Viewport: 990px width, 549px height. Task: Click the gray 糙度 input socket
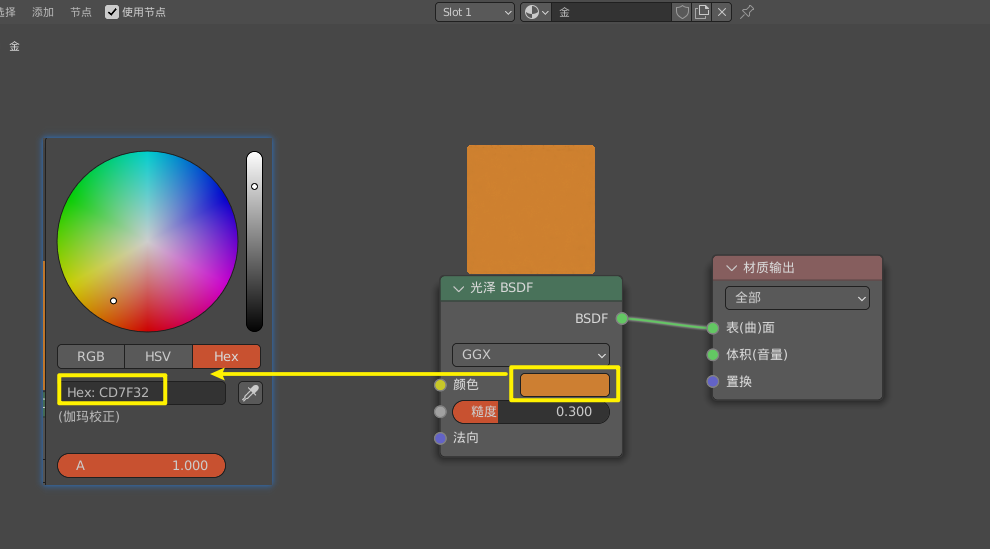[440, 411]
